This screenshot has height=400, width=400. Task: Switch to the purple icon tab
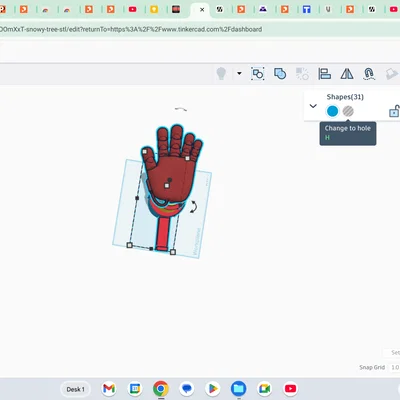tap(263, 9)
